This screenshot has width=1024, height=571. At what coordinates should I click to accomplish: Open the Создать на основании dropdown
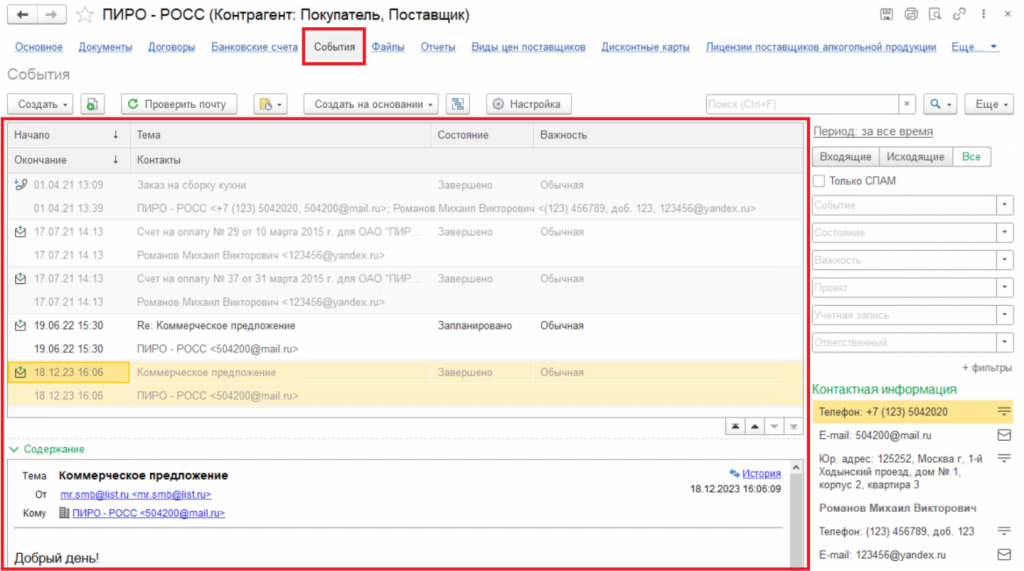click(371, 104)
